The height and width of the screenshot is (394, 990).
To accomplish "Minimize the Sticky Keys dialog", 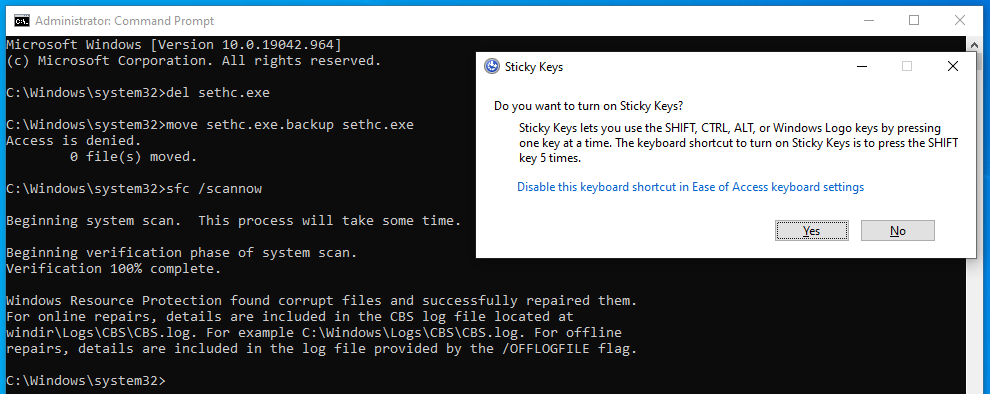I will pos(861,66).
